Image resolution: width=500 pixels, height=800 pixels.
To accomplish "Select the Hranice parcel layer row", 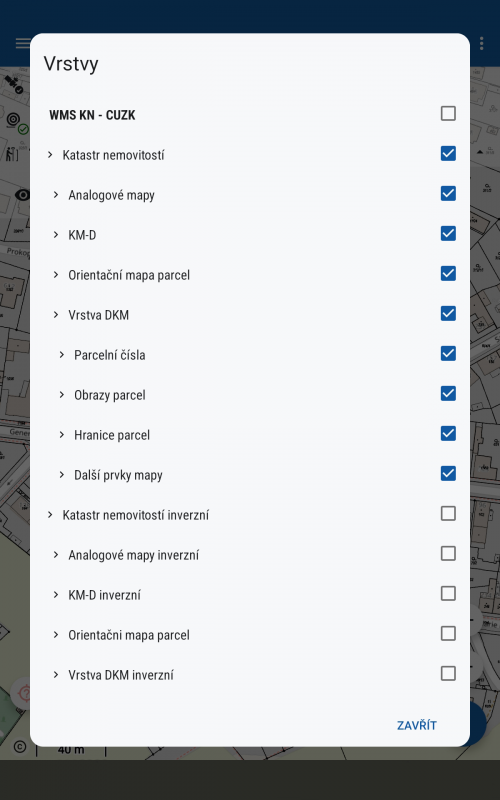I will 250,435.
